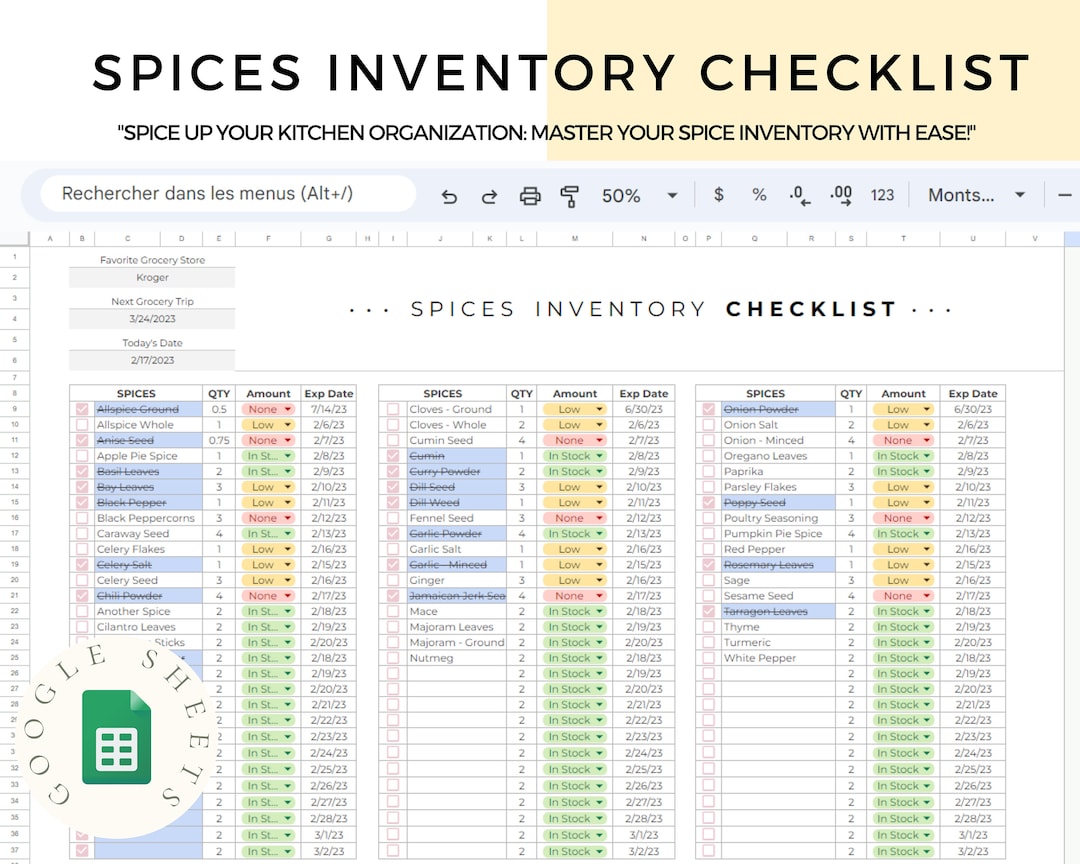The height and width of the screenshot is (864, 1080).
Task: Click the Redo icon
Action: (489, 196)
